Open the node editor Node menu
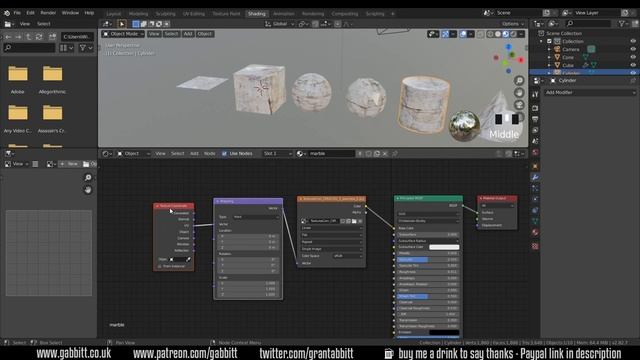Screen dimensions: 640x360 click(209, 153)
